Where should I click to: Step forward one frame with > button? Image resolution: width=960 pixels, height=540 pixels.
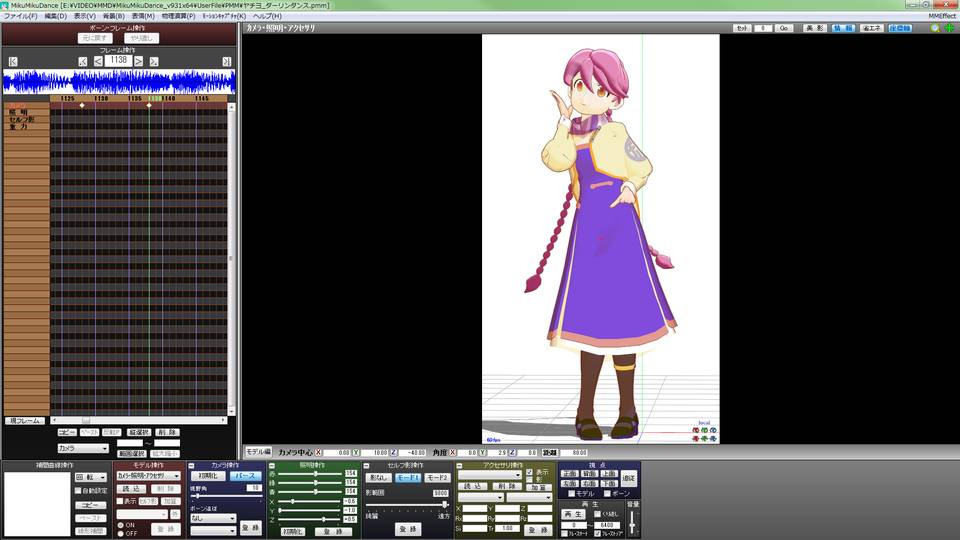click(139, 61)
